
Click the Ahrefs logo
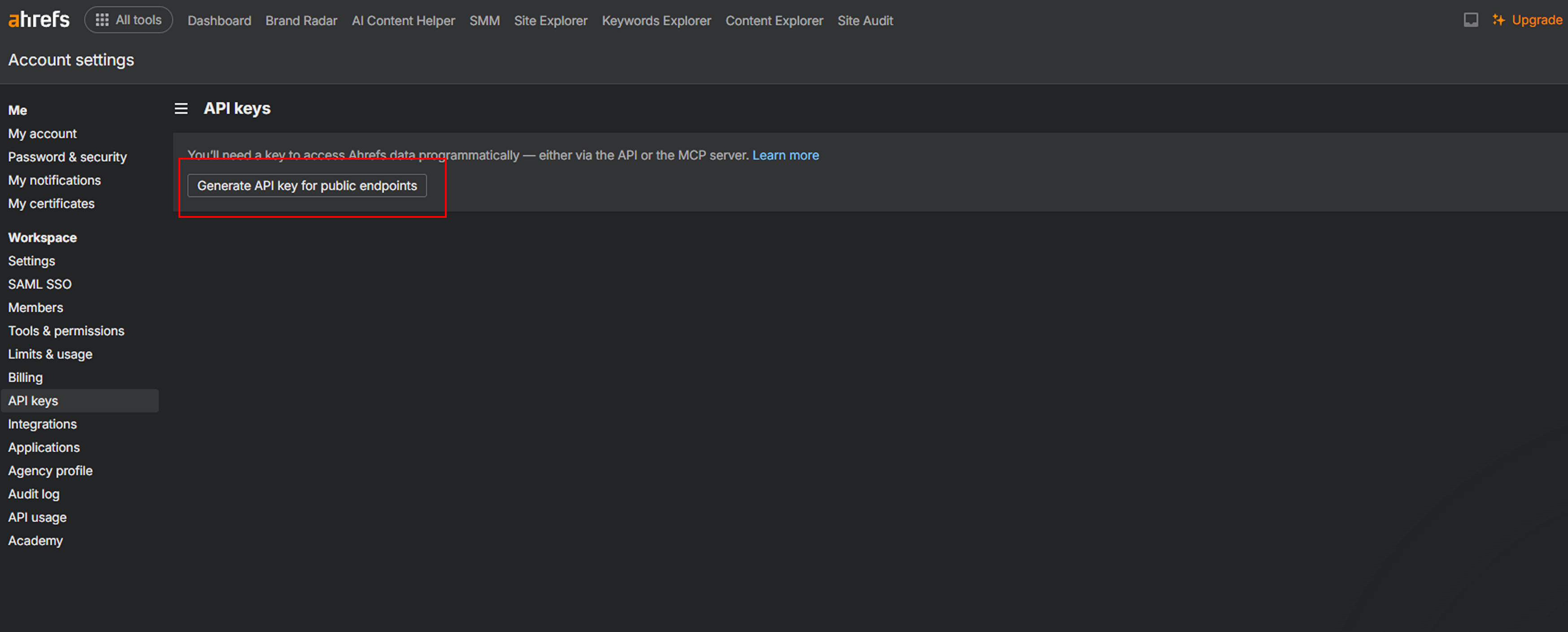click(x=39, y=20)
